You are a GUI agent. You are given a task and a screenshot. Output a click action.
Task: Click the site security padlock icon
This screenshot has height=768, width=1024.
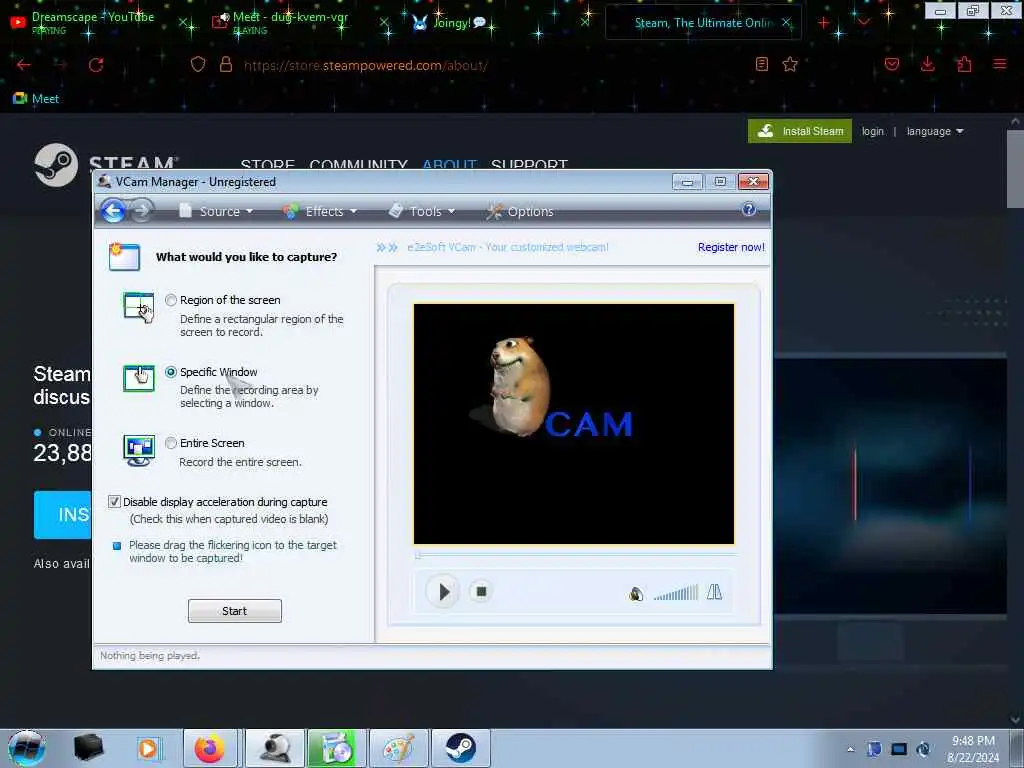(226, 65)
